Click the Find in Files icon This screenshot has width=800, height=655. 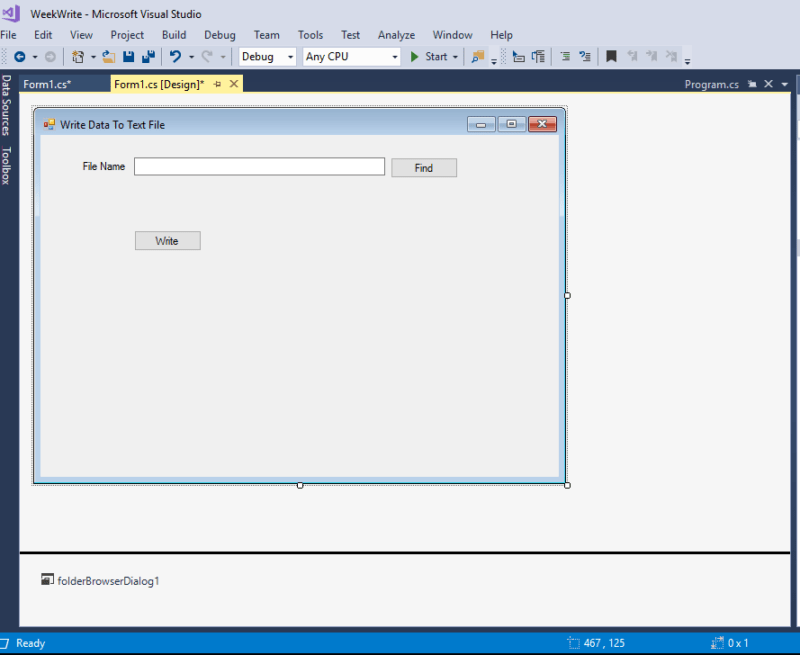[x=478, y=57]
